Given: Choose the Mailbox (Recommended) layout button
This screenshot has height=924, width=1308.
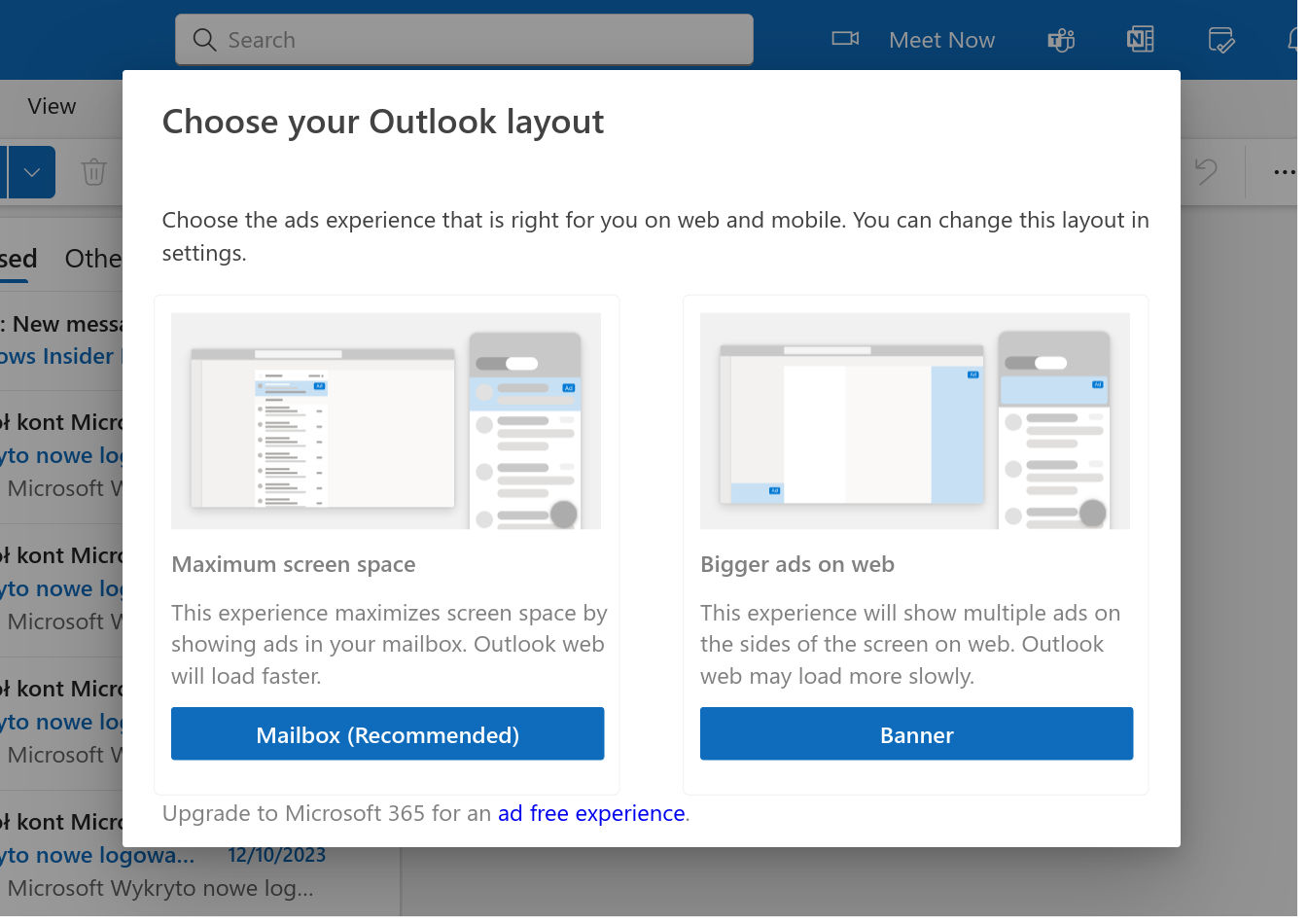Looking at the screenshot, I should 387,734.
